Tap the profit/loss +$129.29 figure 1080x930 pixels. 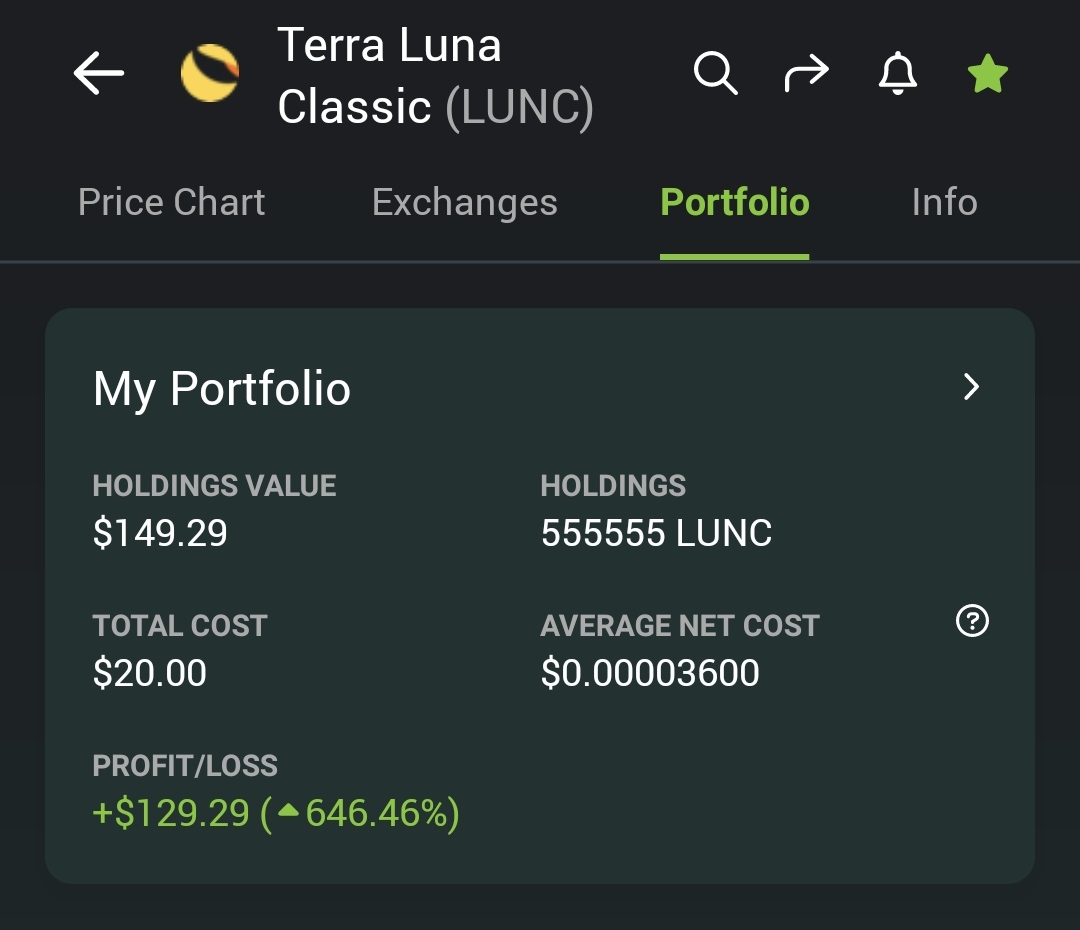pyautogui.click(x=171, y=812)
